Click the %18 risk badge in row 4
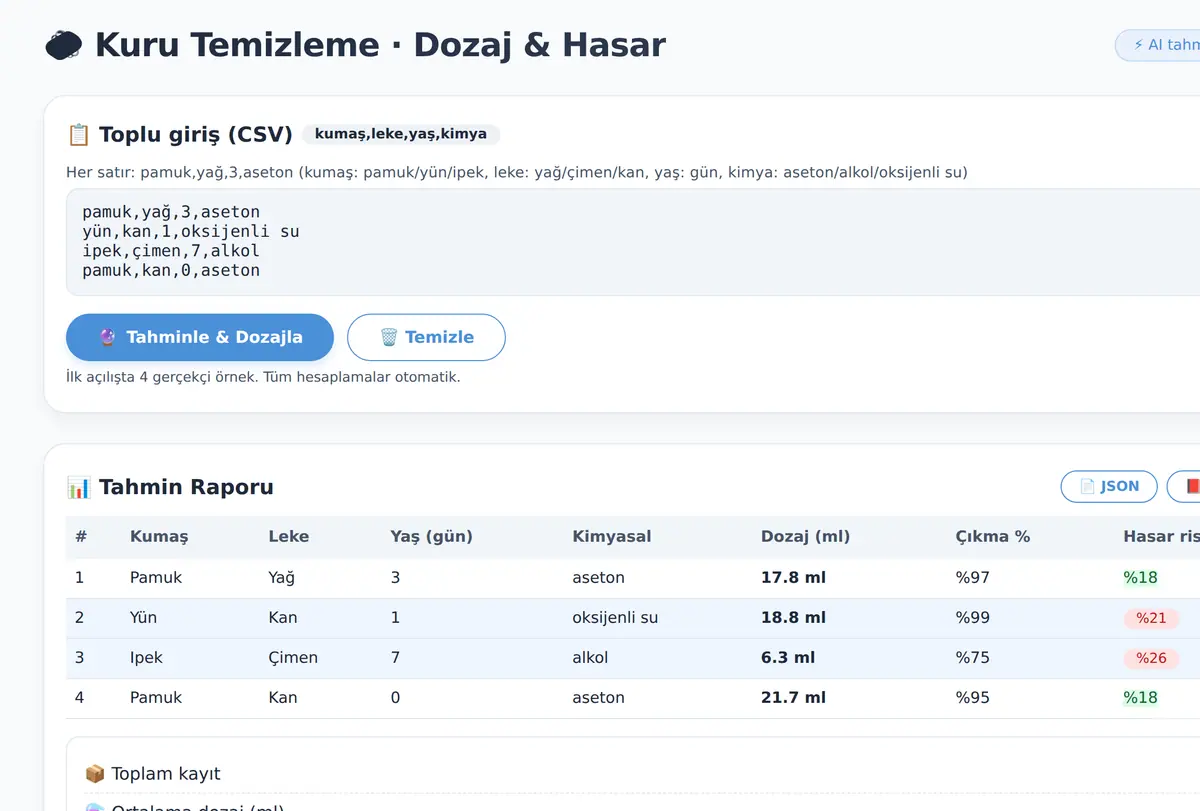Image resolution: width=1200 pixels, height=811 pixels. pos(1140,697)
